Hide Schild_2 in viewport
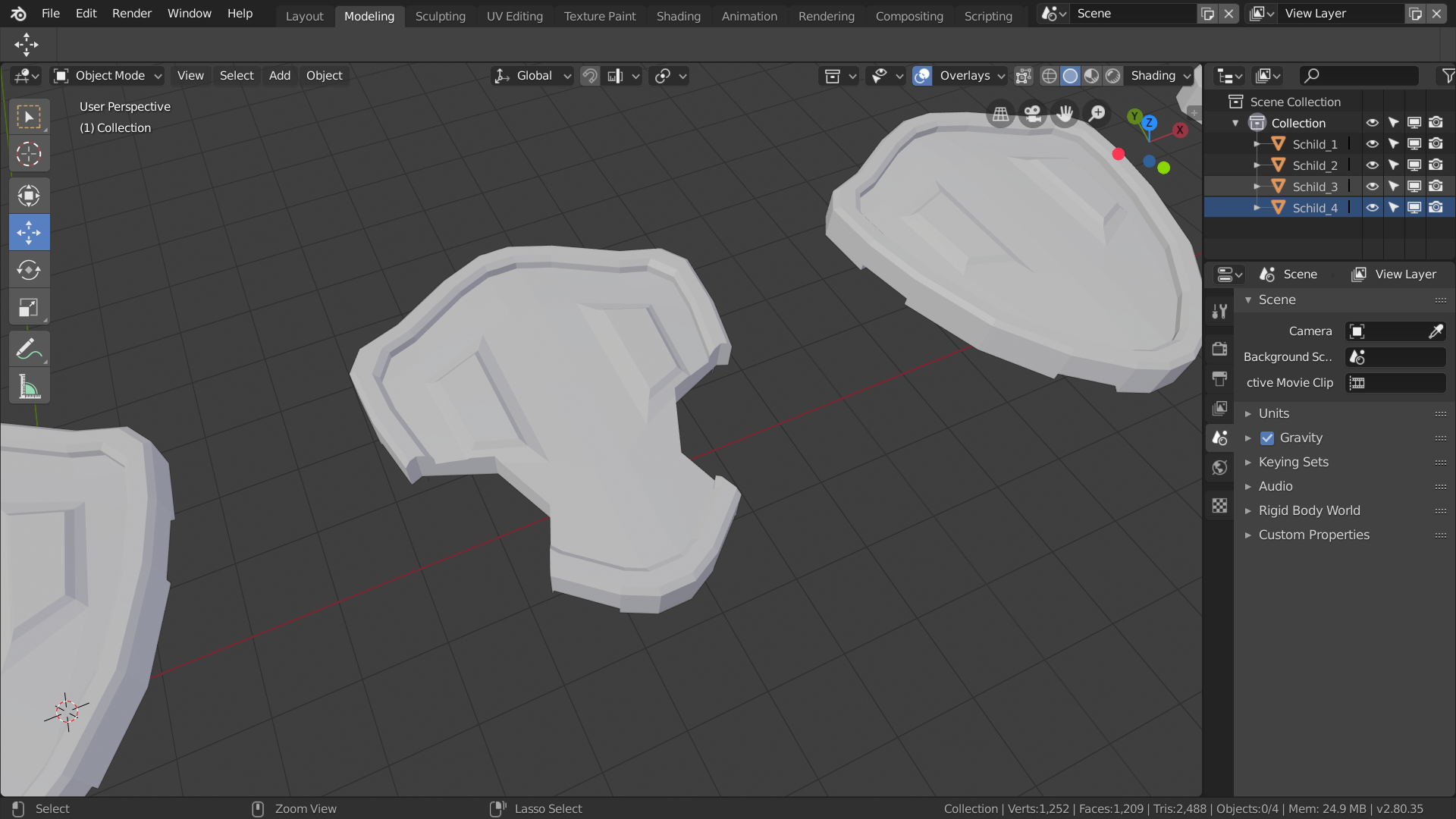Viewport: 1456px width, 819px height. coord(1372,165)
